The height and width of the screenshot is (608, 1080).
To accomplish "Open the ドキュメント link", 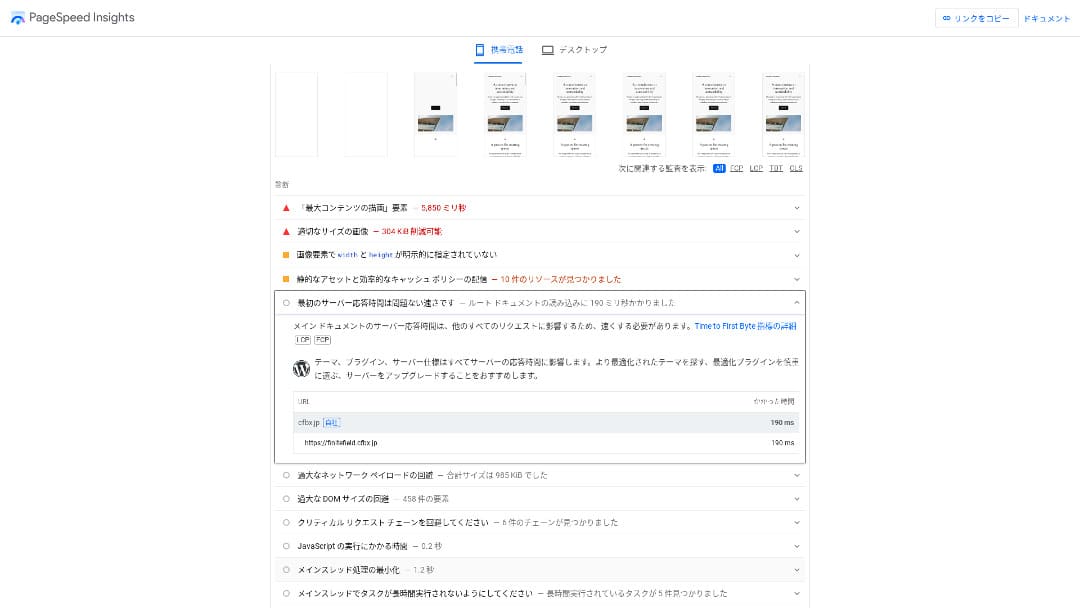I will (1046, 19).
